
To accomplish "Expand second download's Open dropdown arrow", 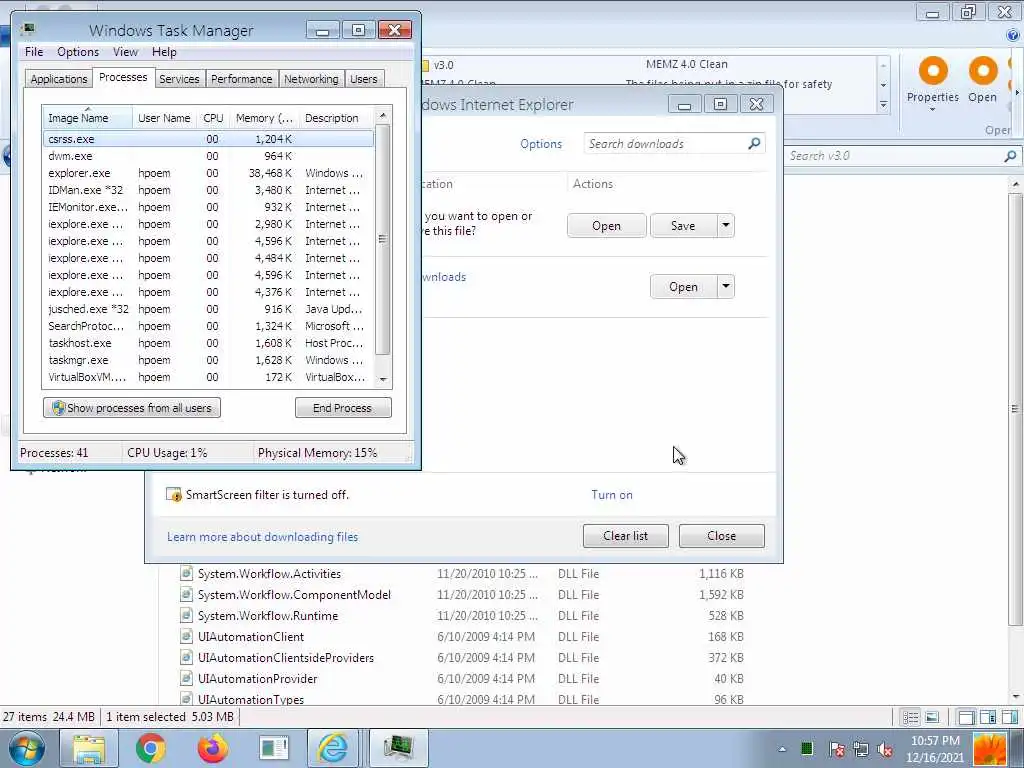I will (x=726, y=287).
